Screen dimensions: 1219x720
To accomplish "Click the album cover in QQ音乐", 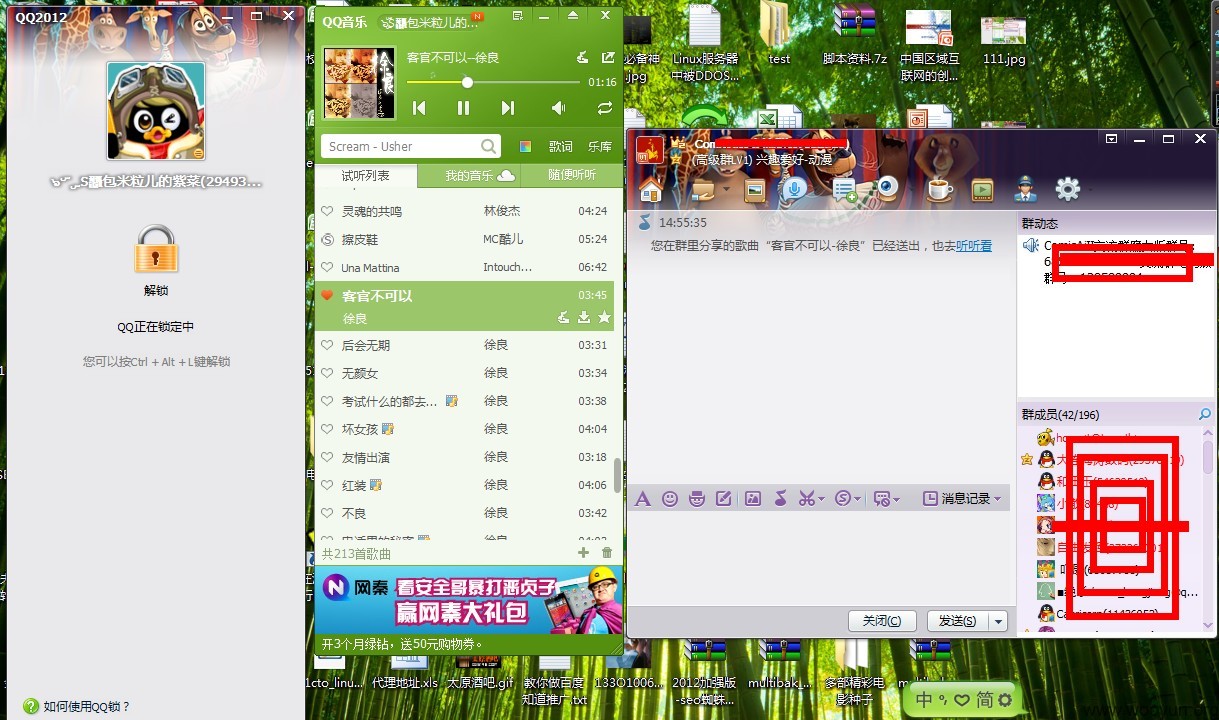I will [359, 83].
